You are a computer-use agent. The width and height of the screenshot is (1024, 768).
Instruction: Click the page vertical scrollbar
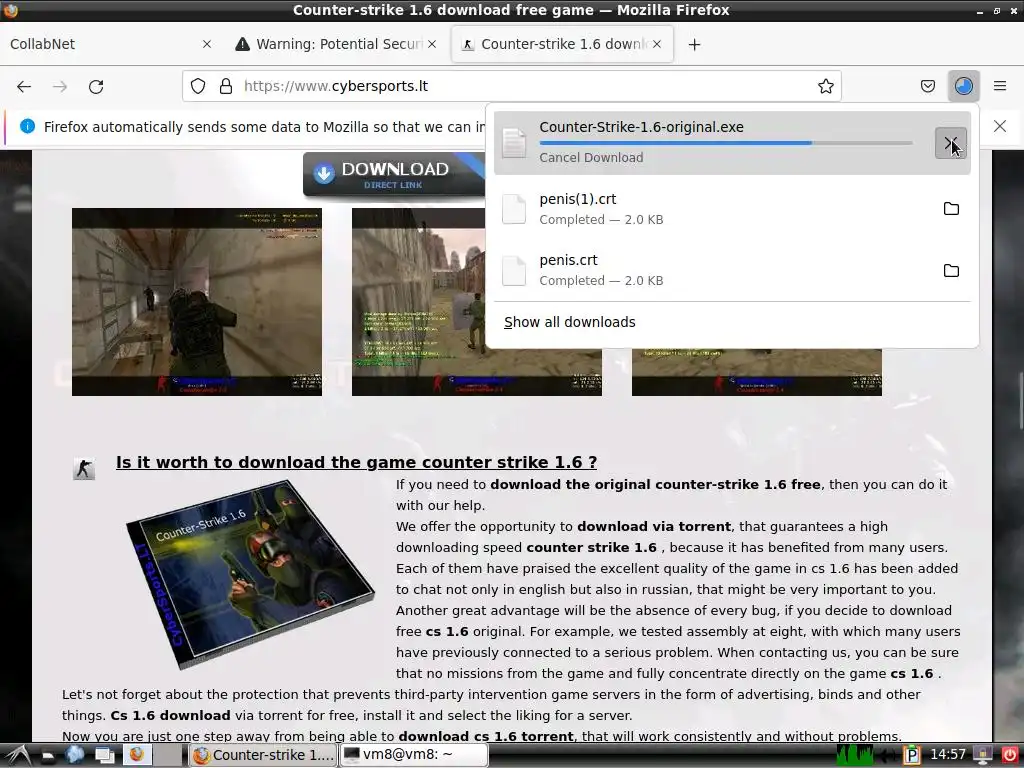(1020, 401)
